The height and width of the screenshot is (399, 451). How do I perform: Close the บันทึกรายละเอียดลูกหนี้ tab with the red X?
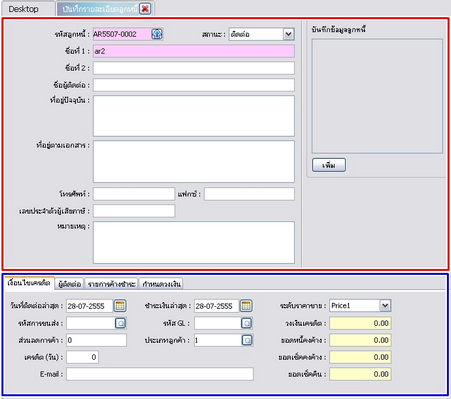(x=145, y=9)
